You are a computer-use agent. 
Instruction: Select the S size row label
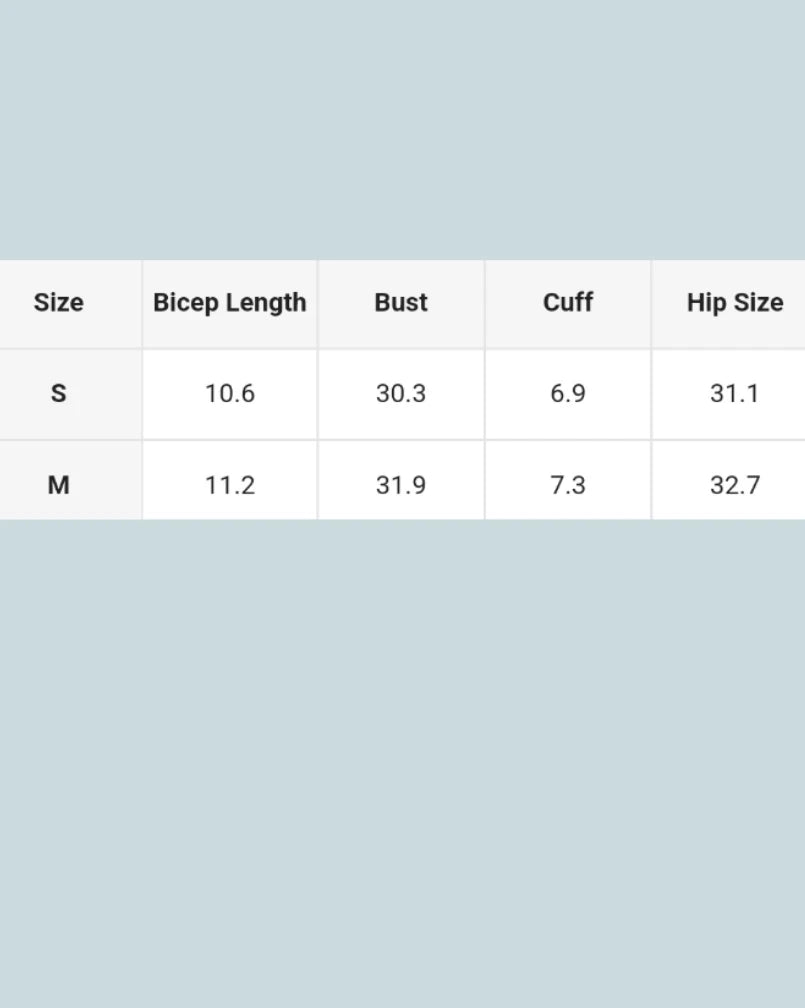point(58,393)
